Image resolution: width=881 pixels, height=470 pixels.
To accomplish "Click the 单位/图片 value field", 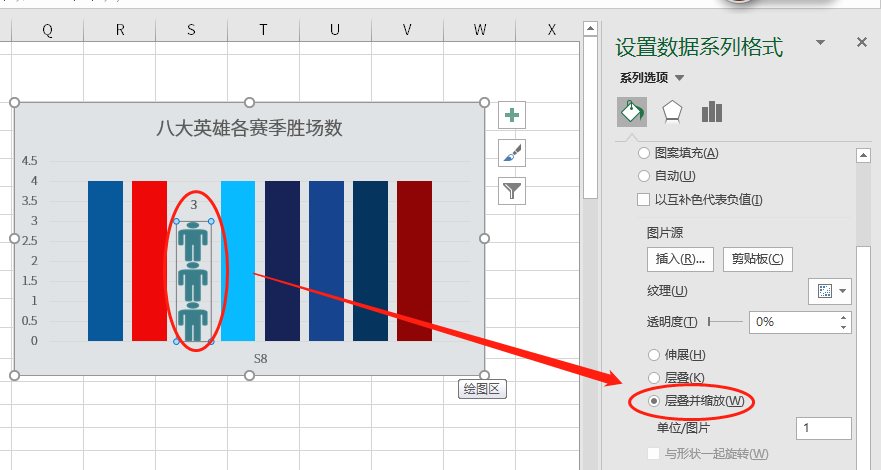I will (x=824, y=428).
